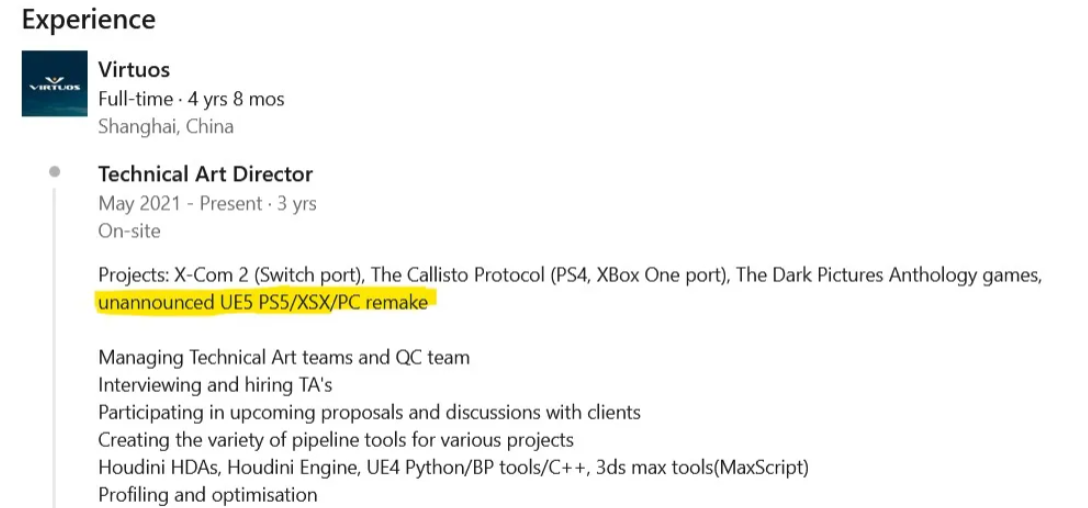The height and width of the screenshot is (508, 1088).
Task: Click the Profiling and optimisation line
Action: (x=208, y=494)
